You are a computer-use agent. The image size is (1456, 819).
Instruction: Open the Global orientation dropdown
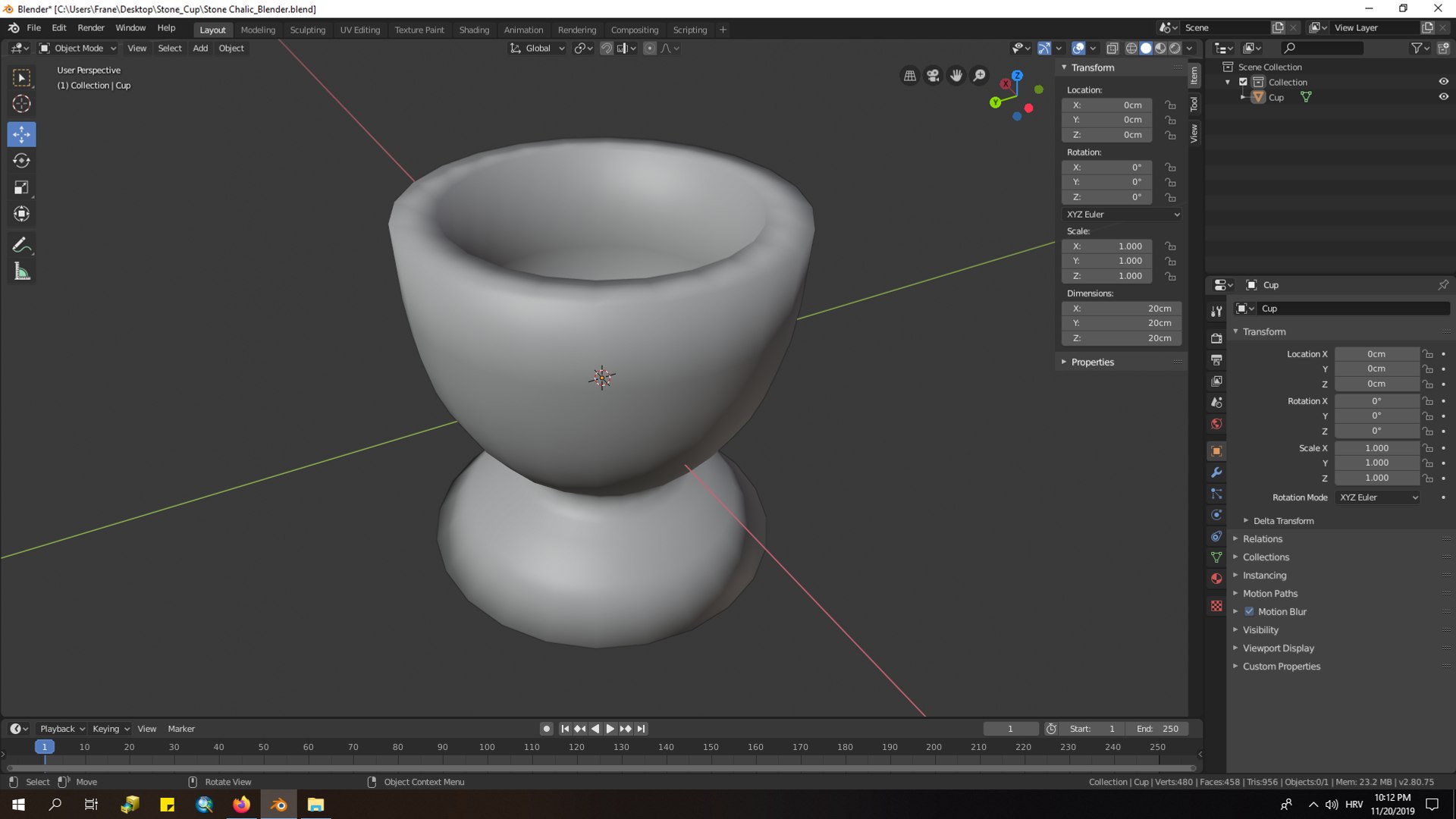537,48
